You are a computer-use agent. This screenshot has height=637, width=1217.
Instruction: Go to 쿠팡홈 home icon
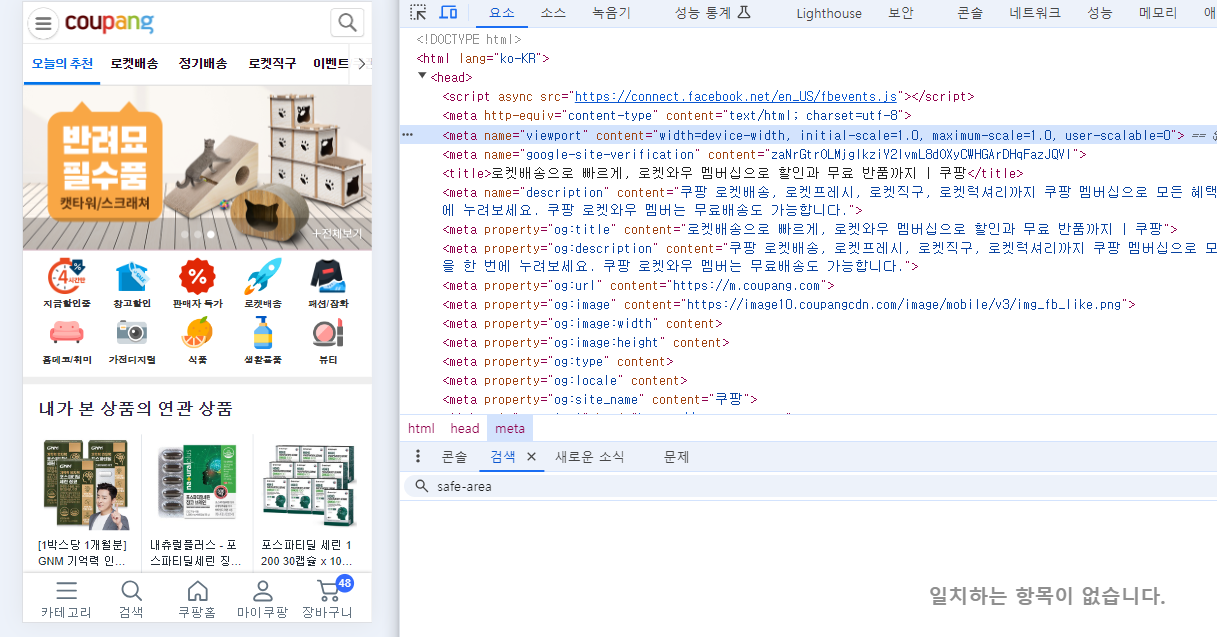(x=198, y=599)
